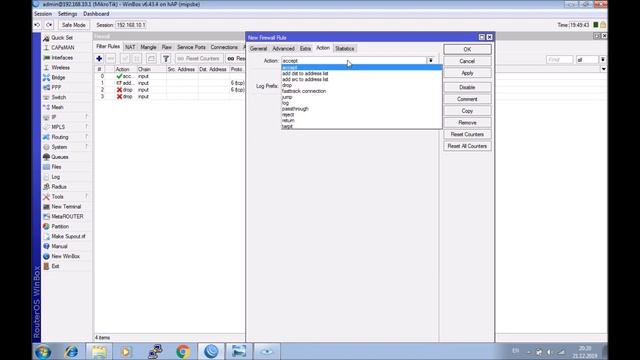Open Manual from the sidebar
The image size is (640, 360).
click(x=59, y=246)
